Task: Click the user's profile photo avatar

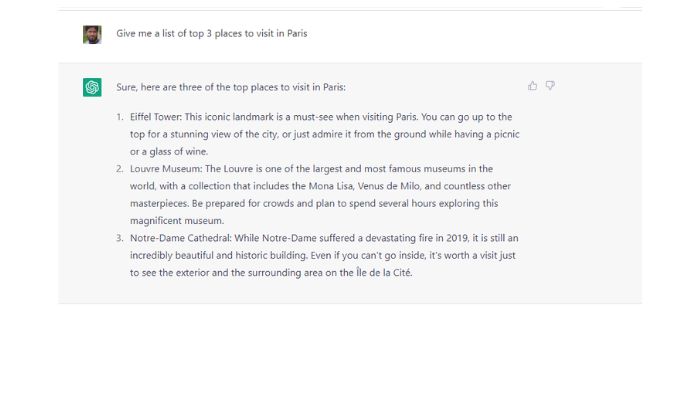Action: [92, 34]
